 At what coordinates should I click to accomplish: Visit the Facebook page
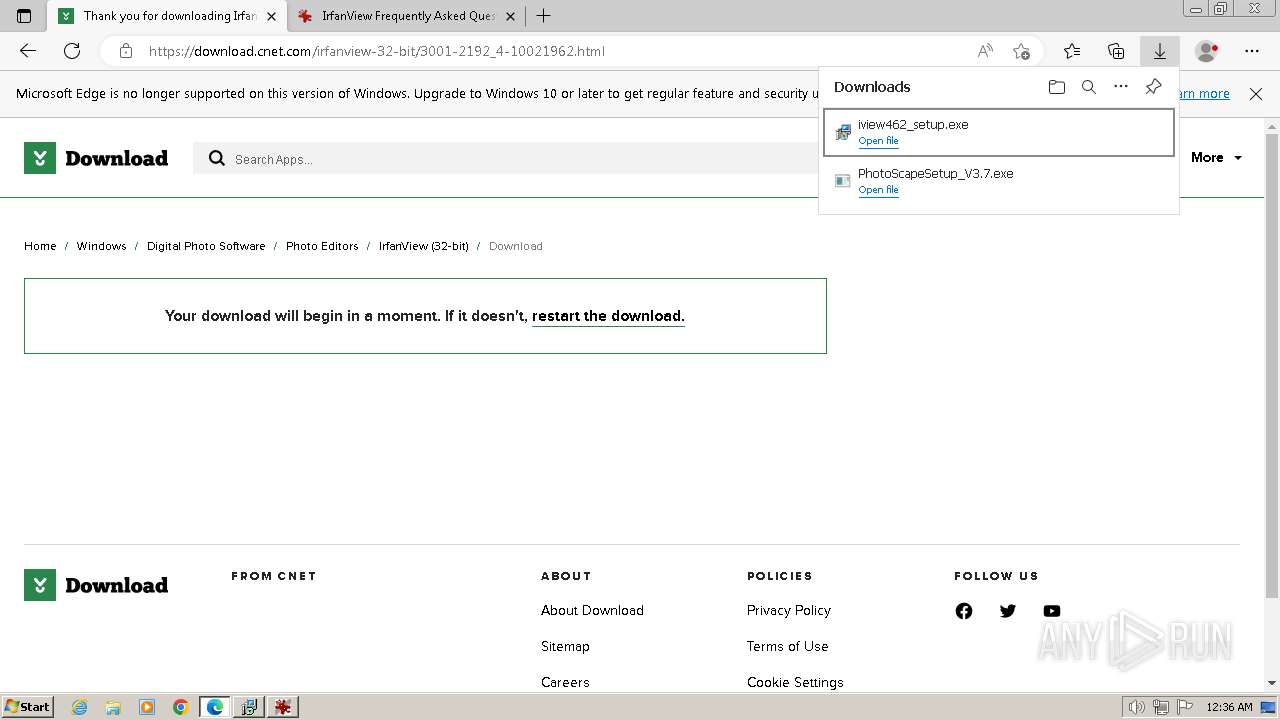(x=964, y=611)
